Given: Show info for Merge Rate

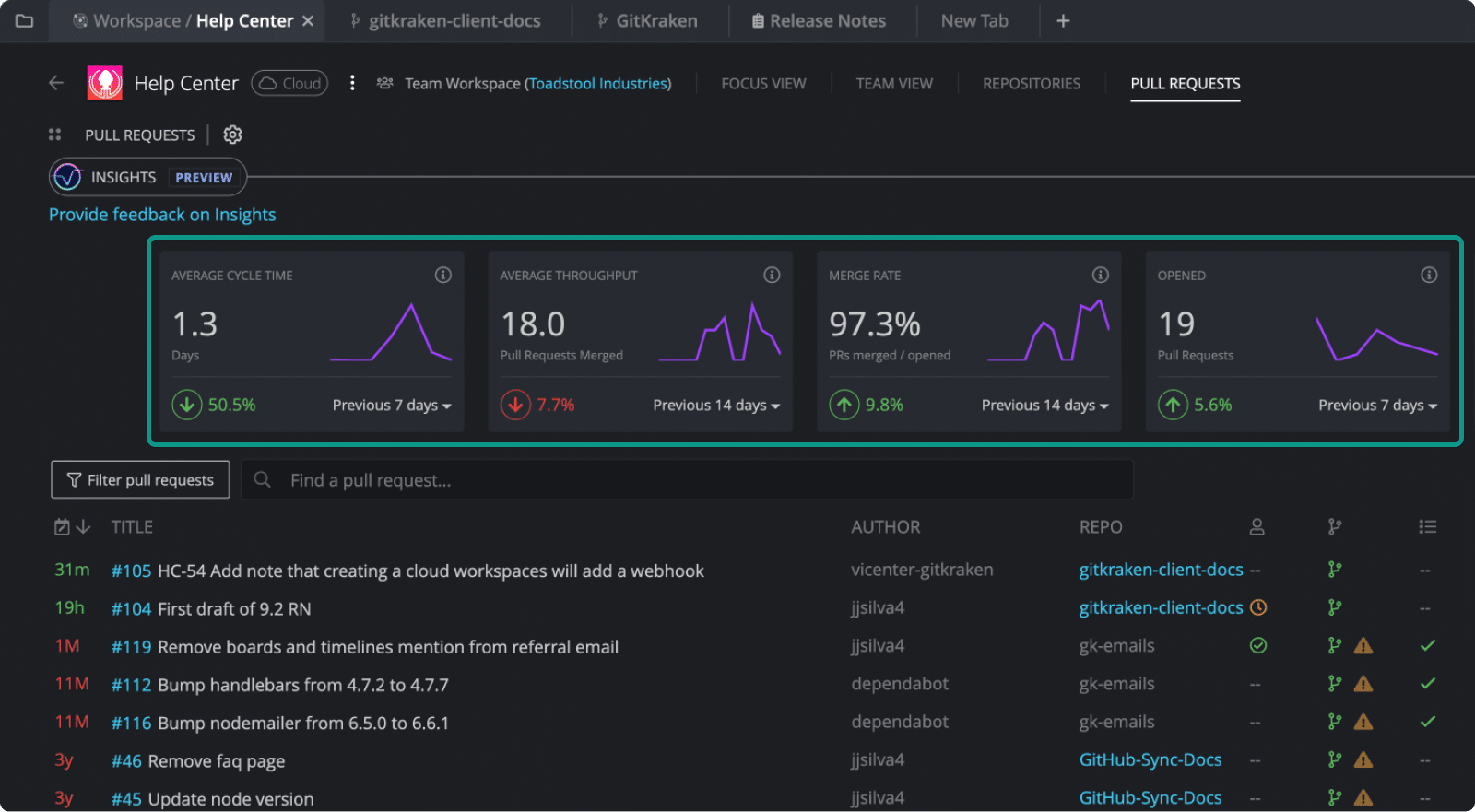Looking at the screenshot, I should [1101, 275].
